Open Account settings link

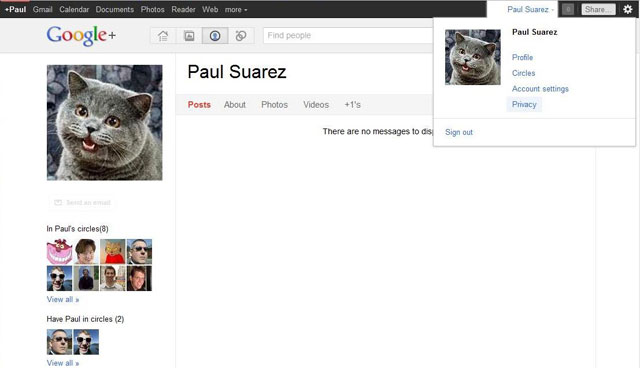pos(540,89)
